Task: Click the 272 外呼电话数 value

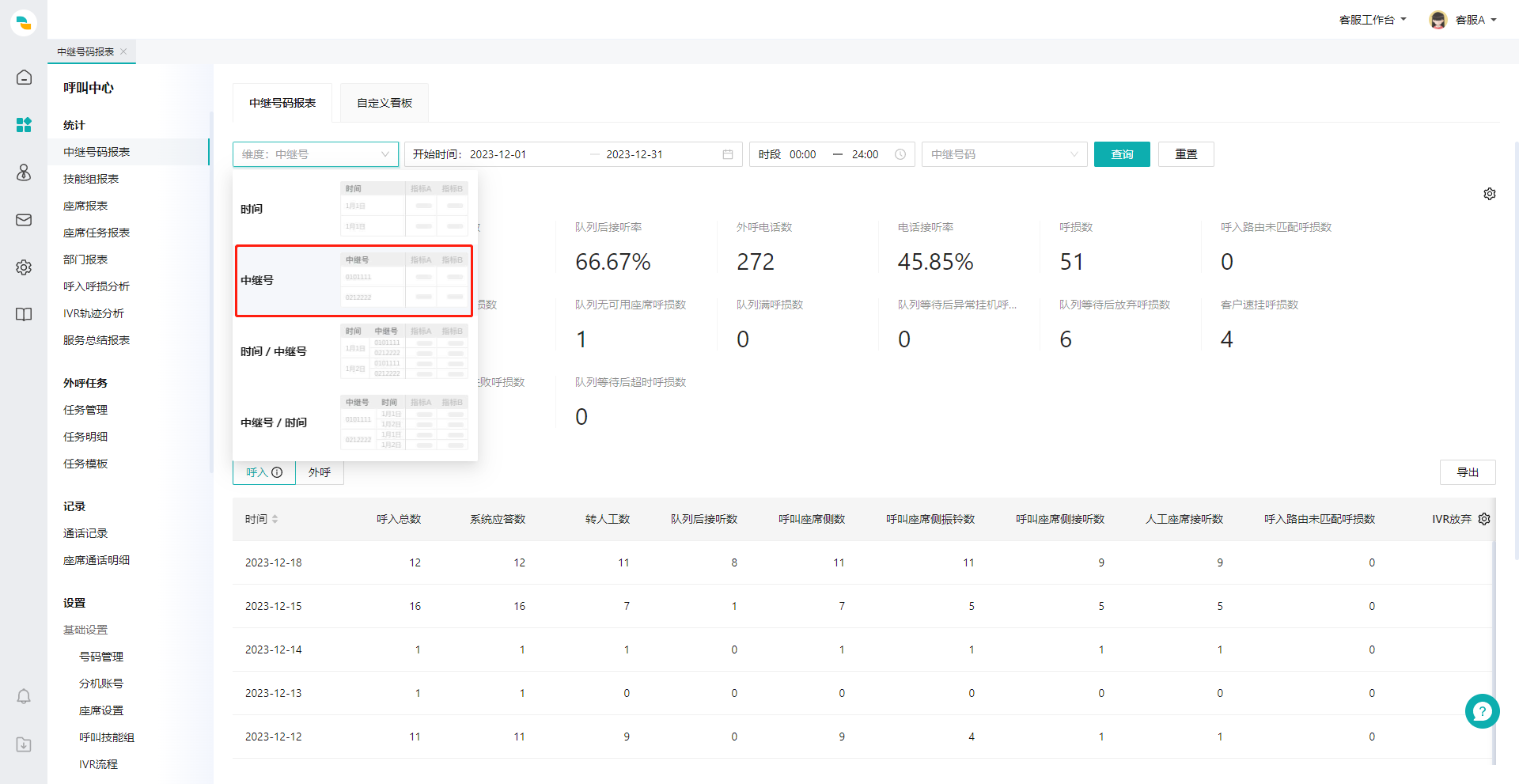Action: [x=756, y=262]
